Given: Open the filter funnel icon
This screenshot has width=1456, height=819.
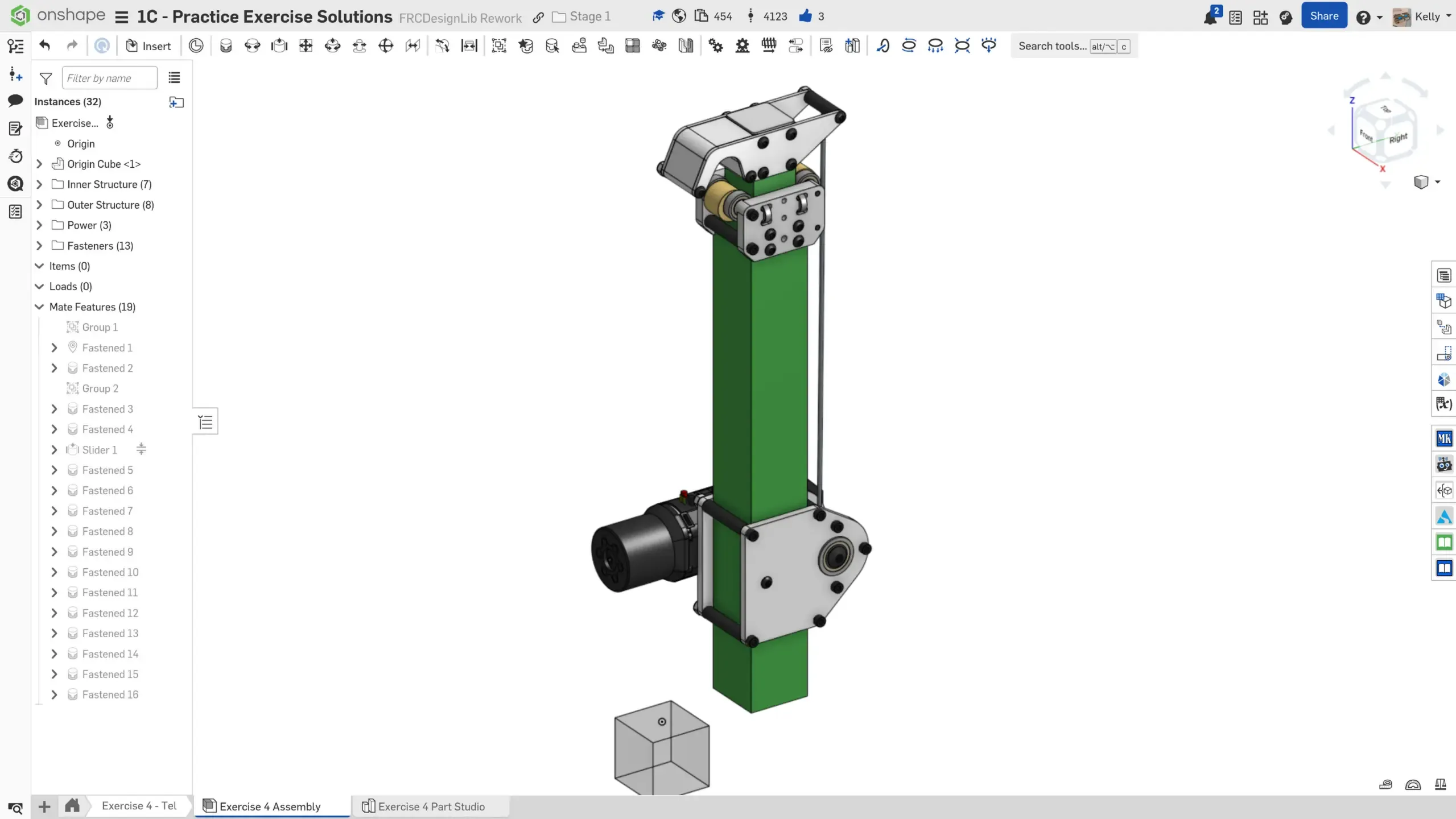Looking at the screenshot, I should 46,78.
